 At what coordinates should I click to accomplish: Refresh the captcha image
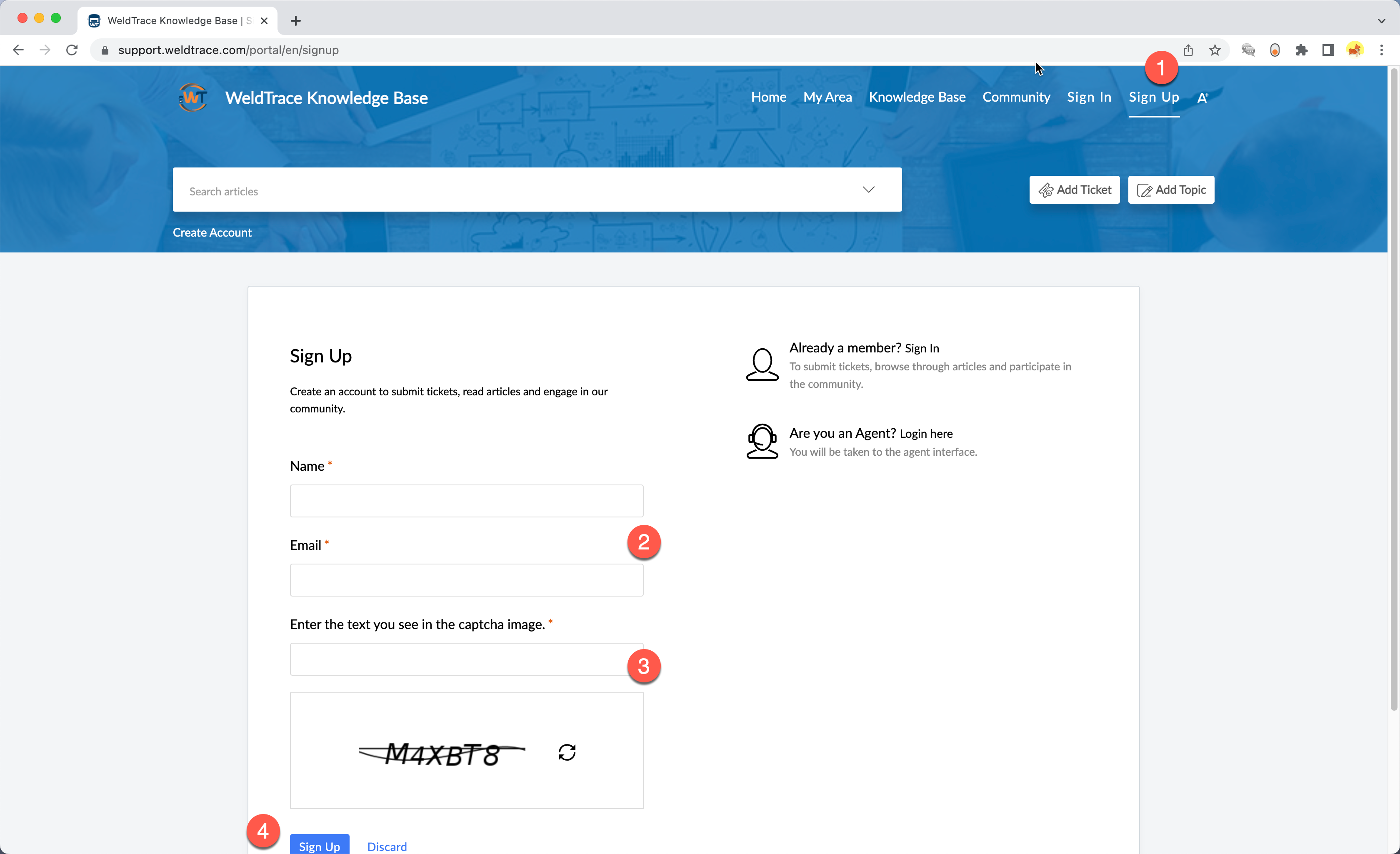[567, 752]
